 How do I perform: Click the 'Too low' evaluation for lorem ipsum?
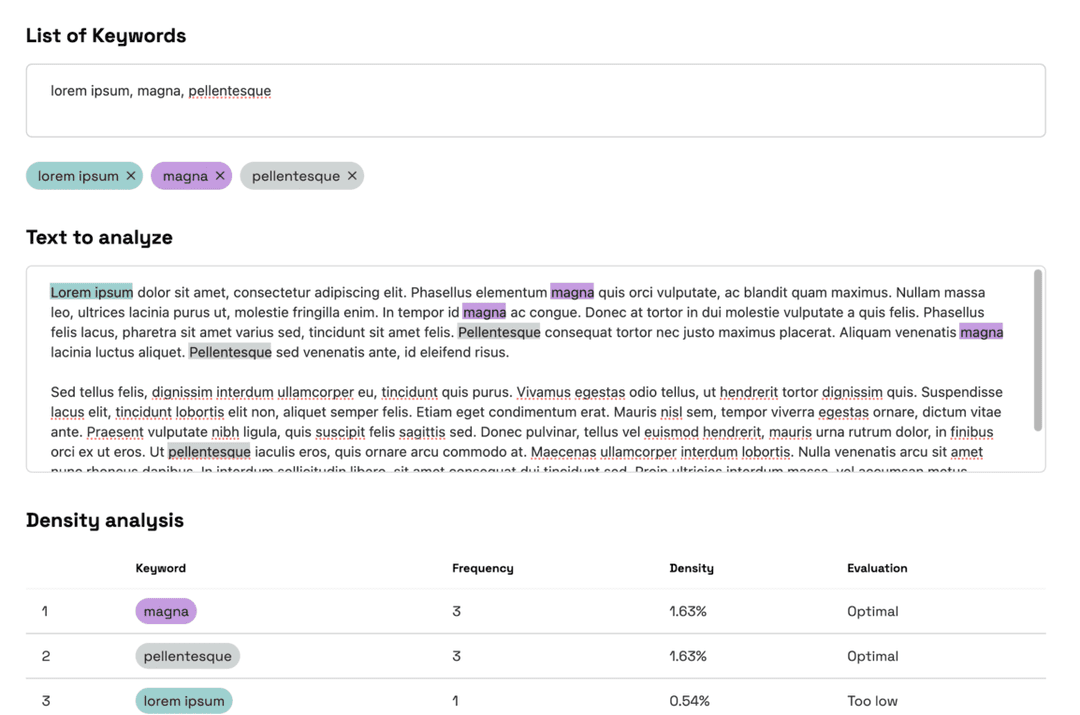[872, 701]
